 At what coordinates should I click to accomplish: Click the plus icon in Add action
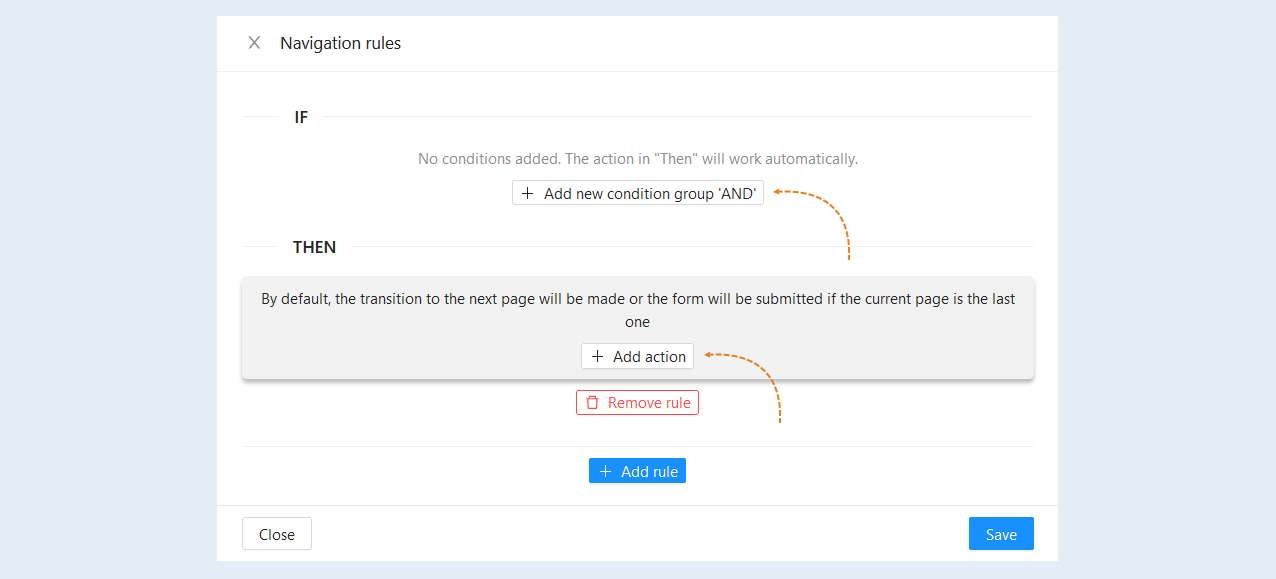[x=597, y=357]
